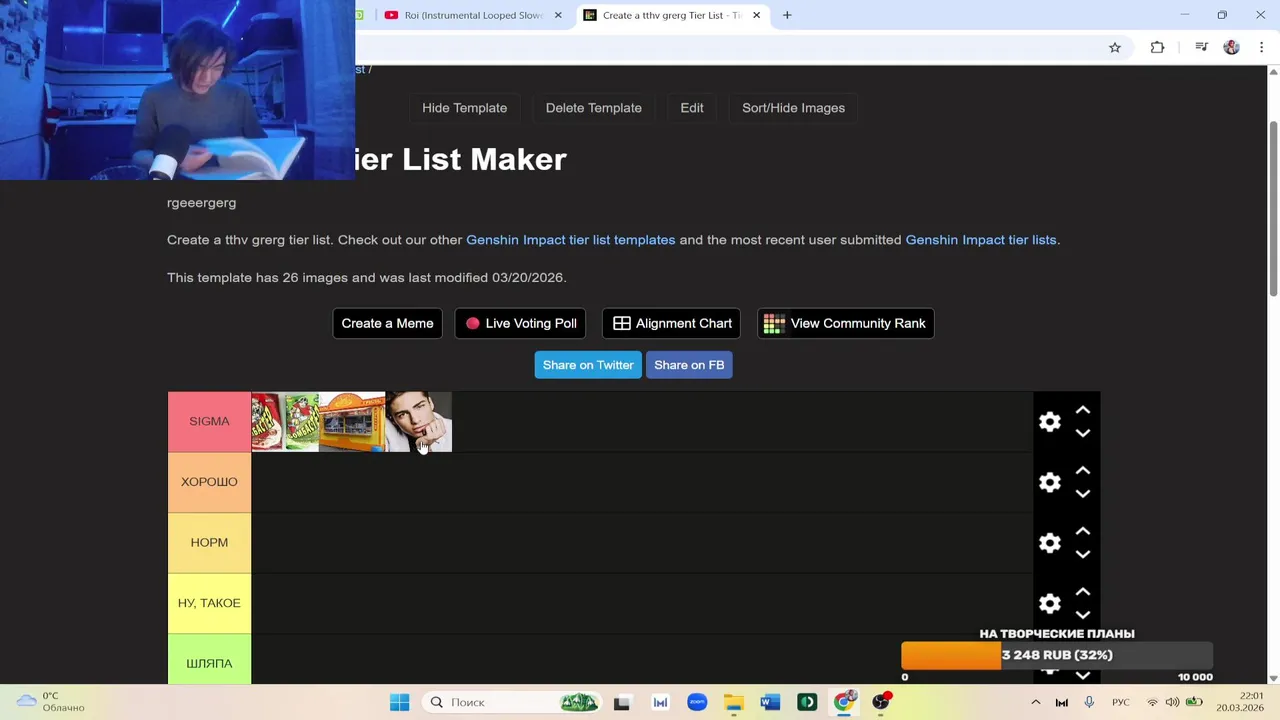Image resolution: width=1280 pixels, height=720 pixels.
Task: Open settings gear for SIGMA tier
Action: [x=1049, y=422]
